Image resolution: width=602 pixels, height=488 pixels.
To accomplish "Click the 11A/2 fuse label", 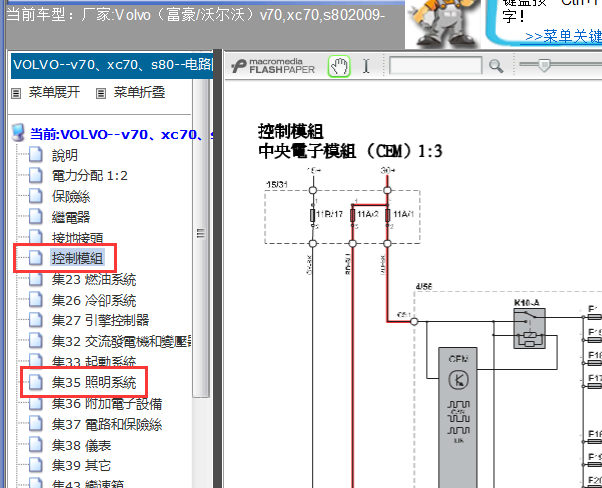I will click(x=368, y=214).
